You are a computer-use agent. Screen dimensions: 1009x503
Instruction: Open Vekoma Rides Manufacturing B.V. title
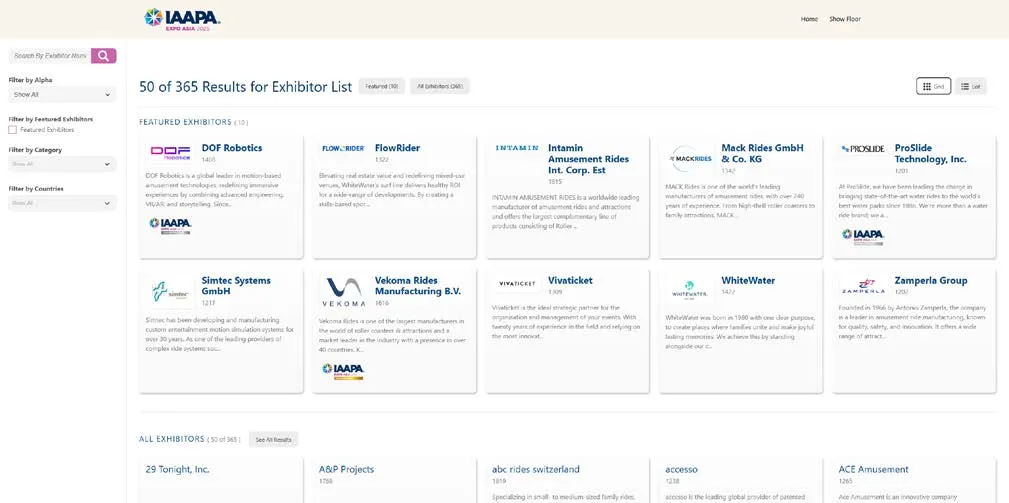[x=418, y=286]
